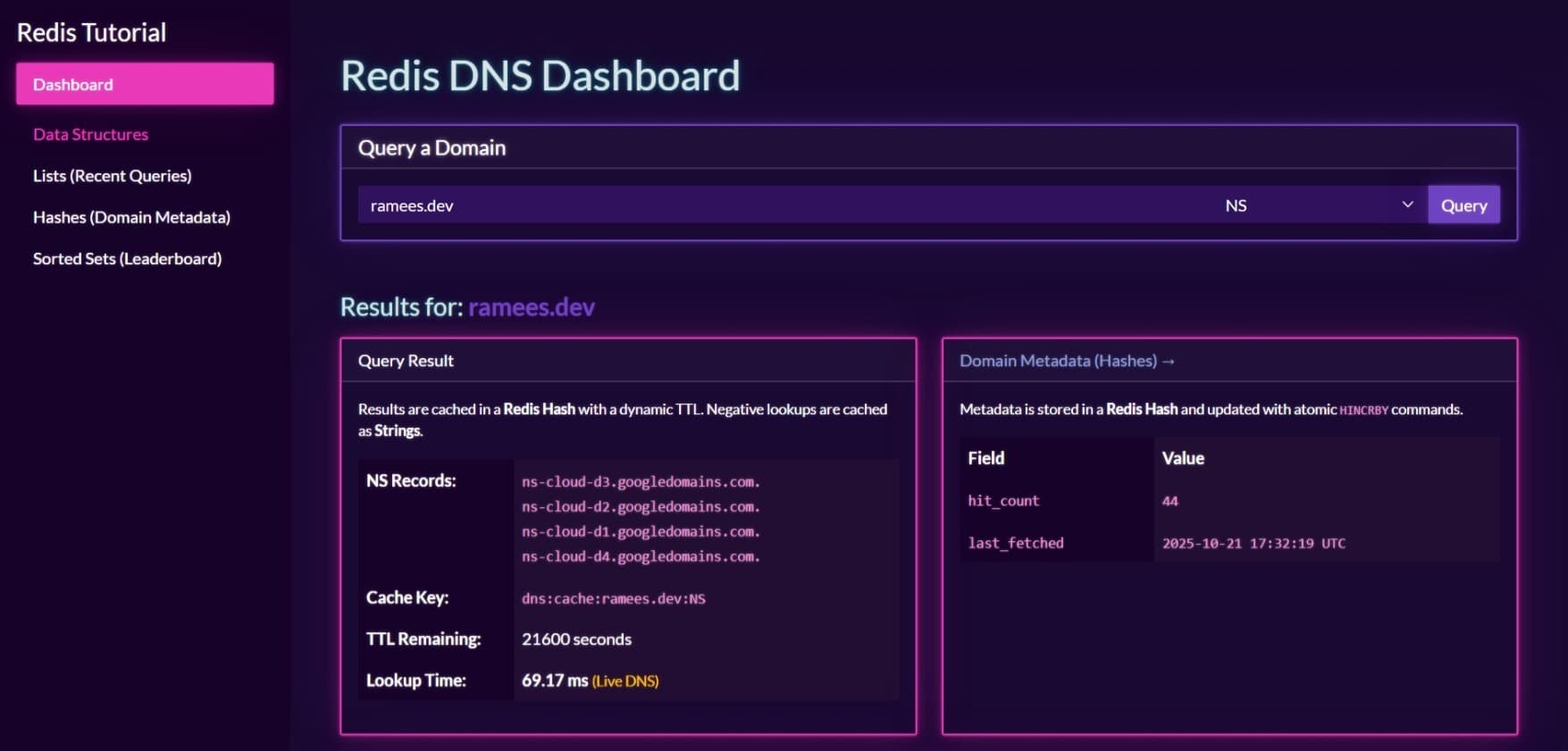Click the Data Structures sidebar heading

[90, 134]
